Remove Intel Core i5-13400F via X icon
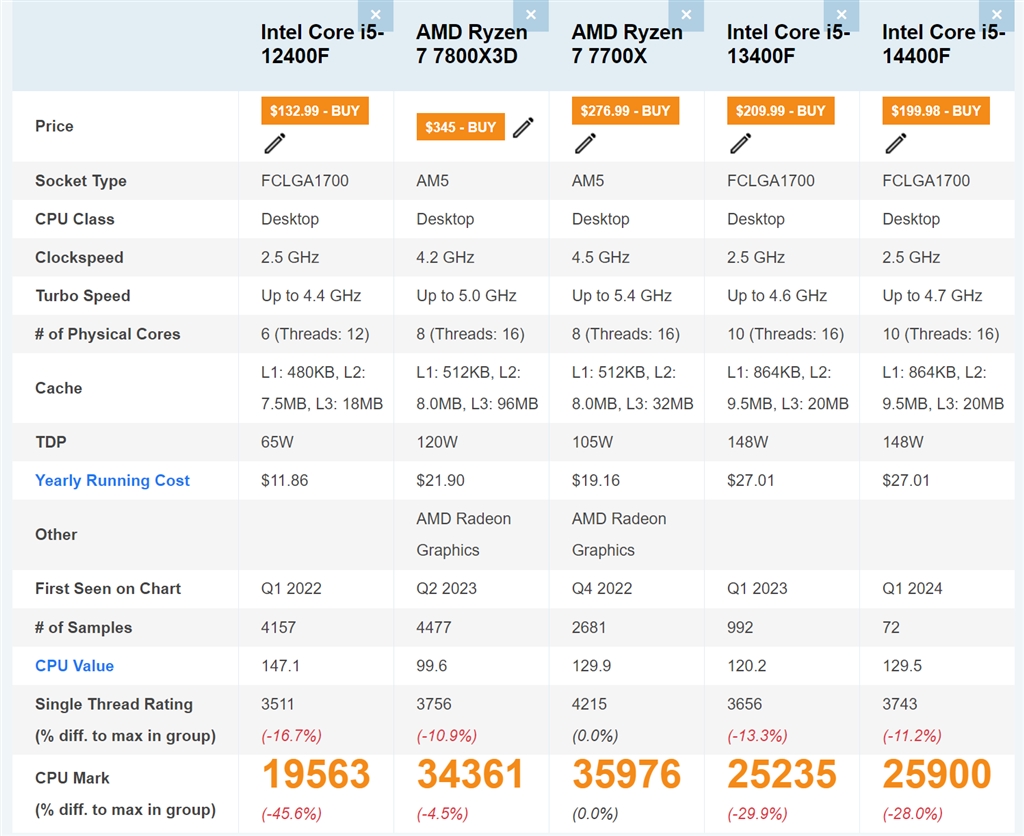The image size is (1024, 836). [x=841, y=15]
